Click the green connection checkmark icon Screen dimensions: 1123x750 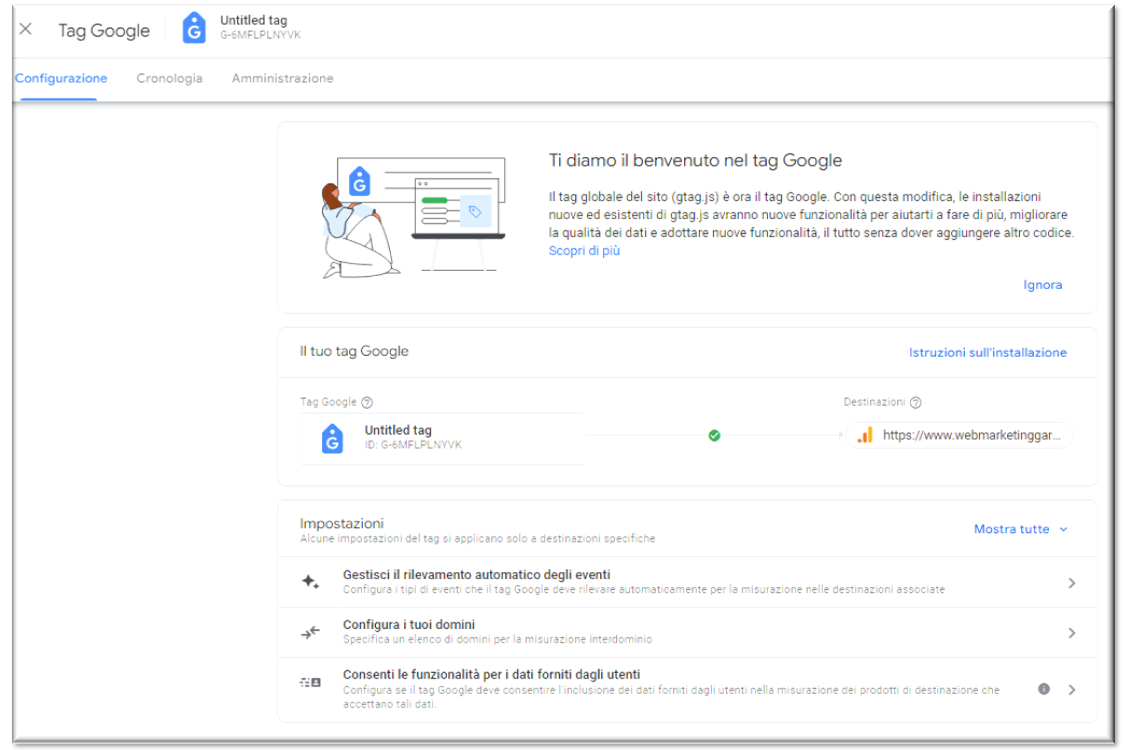coord(714,436)
